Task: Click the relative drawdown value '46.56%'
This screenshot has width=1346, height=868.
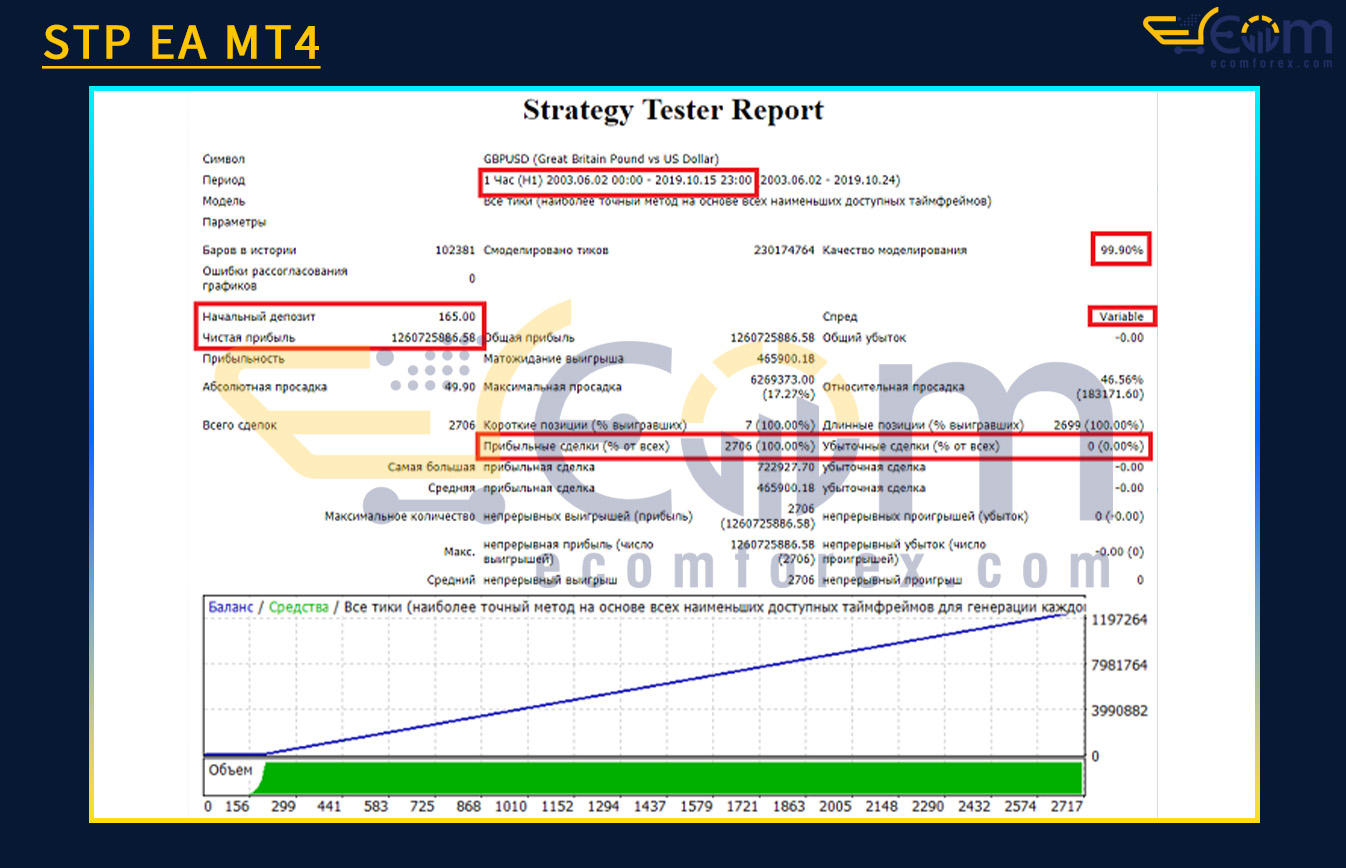Action: (x=1122, y=379)
